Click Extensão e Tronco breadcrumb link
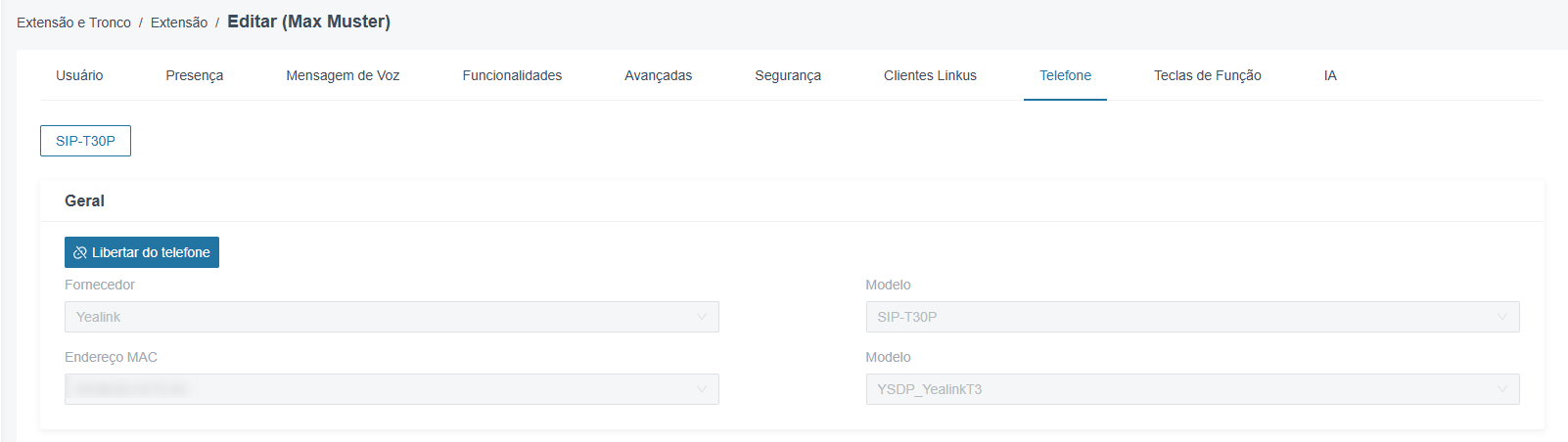Screen dimensions: 1568x442 tap(73, 22)
